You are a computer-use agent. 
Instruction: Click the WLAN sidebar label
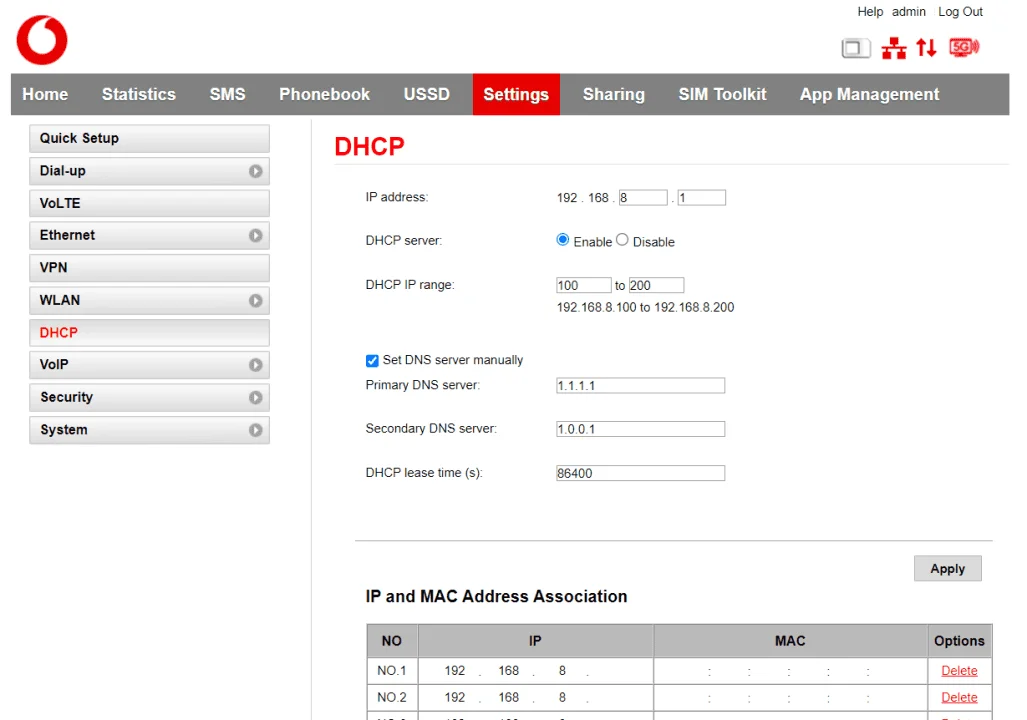tap(60, 300)
